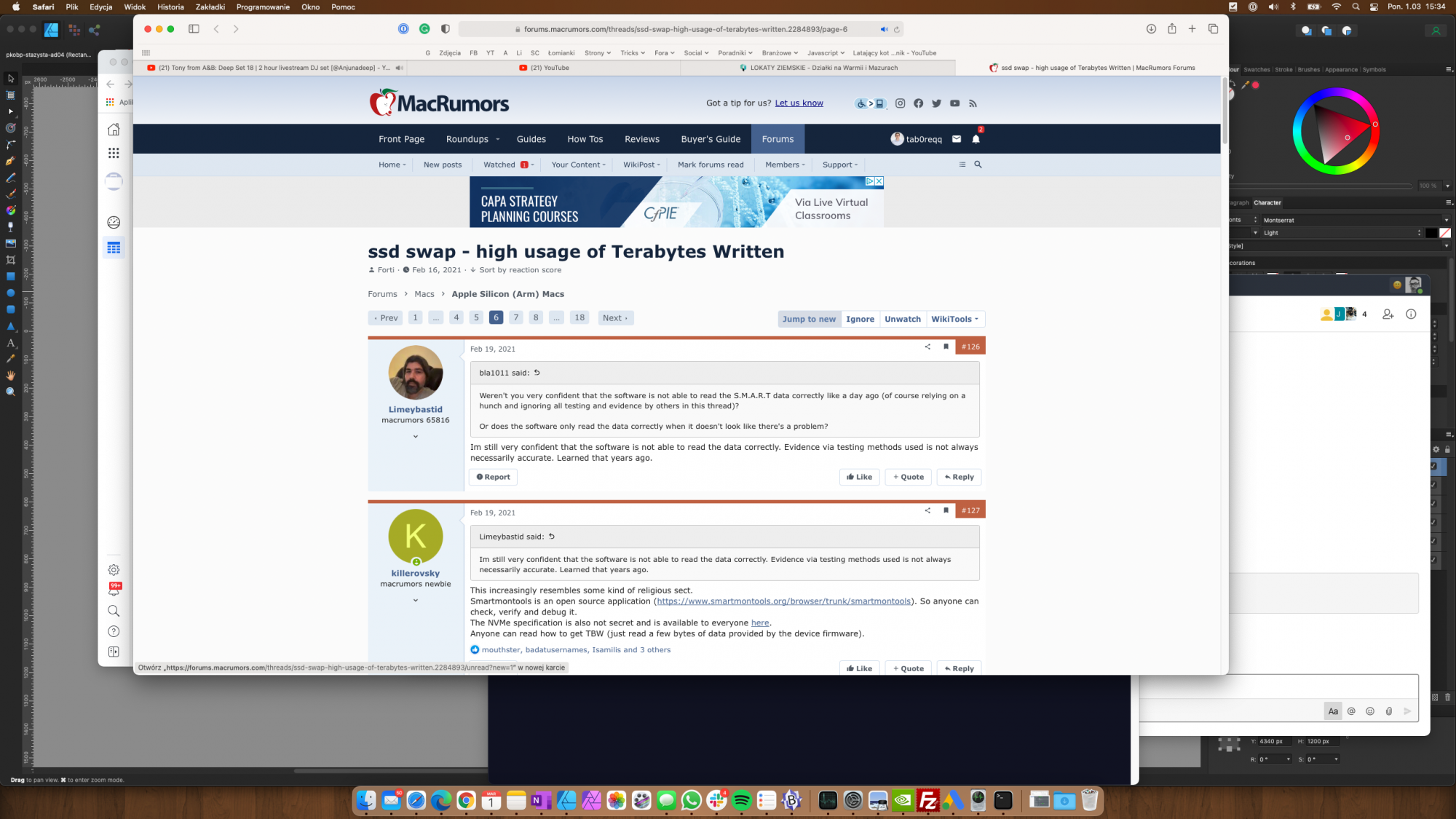Screen dimensions: 1456x819
Task: Bookmark post #126 with bookmark icon
Action: coord(946,347)
